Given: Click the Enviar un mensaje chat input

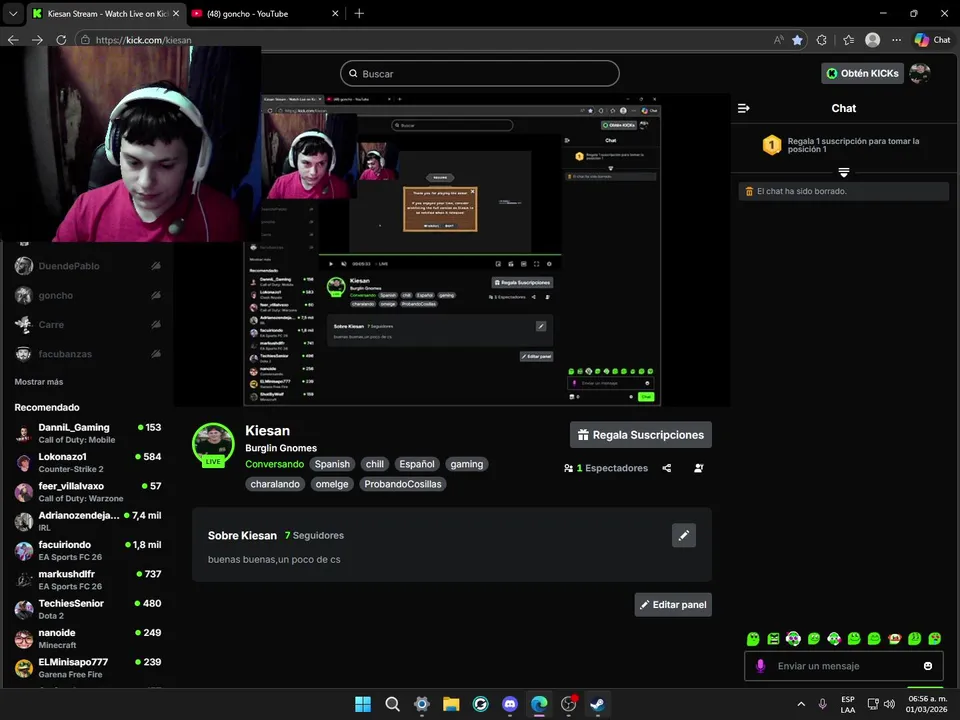Looking at the screenshot, I should [844, 666].
